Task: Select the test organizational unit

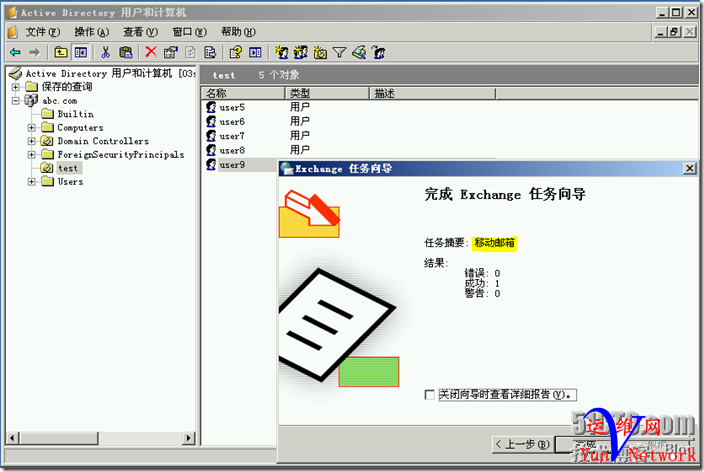Action: pyautogui.click(x=68, y=168)
